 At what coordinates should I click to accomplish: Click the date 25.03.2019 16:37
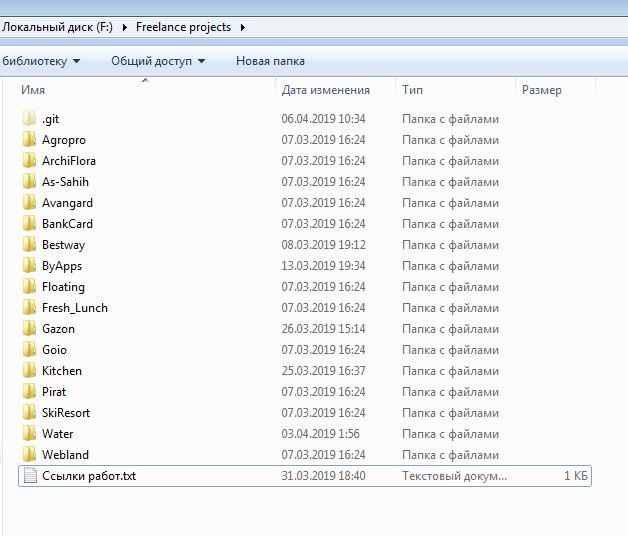[x=324, y=371]
